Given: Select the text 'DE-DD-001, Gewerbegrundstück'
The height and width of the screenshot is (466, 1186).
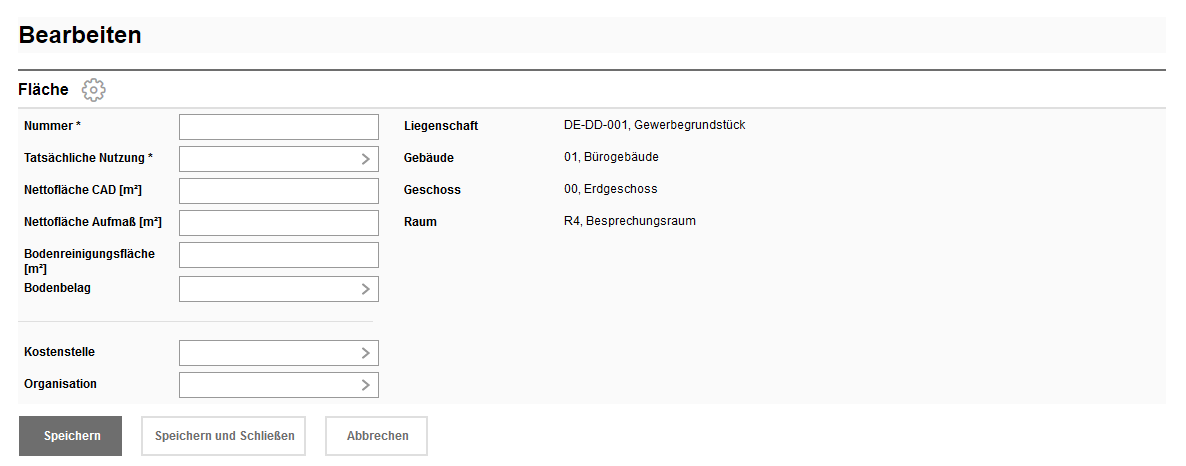Looking at the screenshot, I should [x=654, y=125].
